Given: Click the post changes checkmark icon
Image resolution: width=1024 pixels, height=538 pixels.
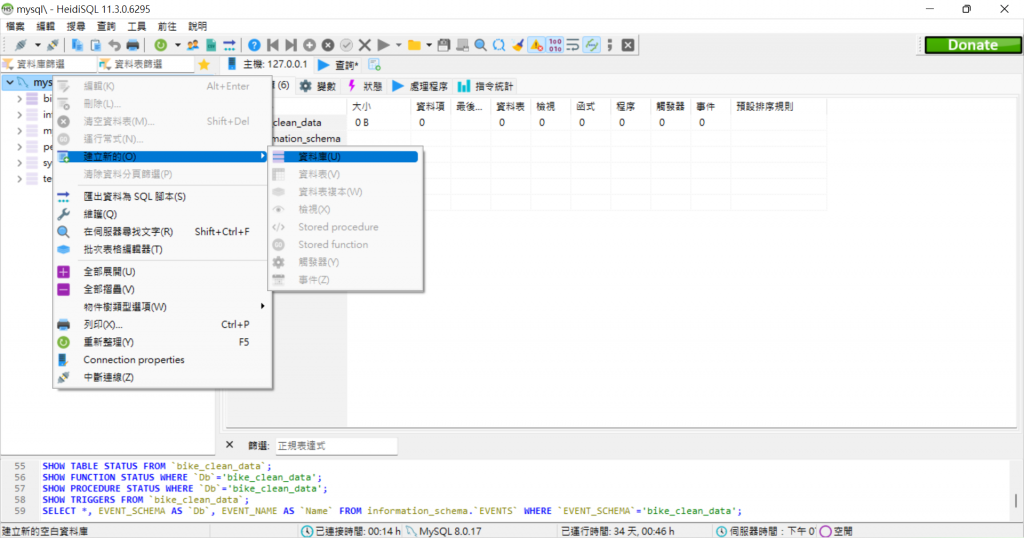Looking at the screenshot, I should pos(346,45).
